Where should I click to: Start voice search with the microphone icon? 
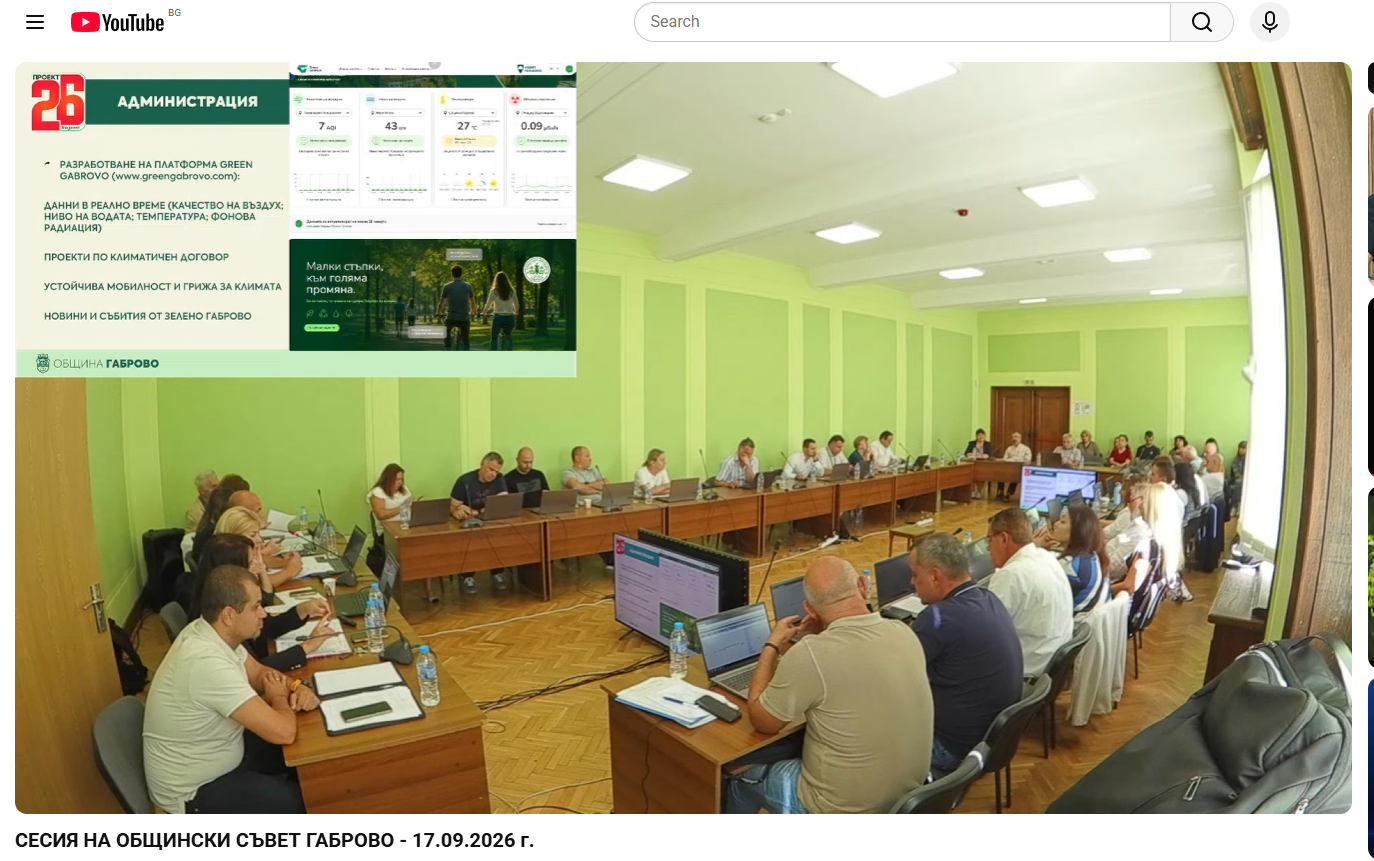1270,22
